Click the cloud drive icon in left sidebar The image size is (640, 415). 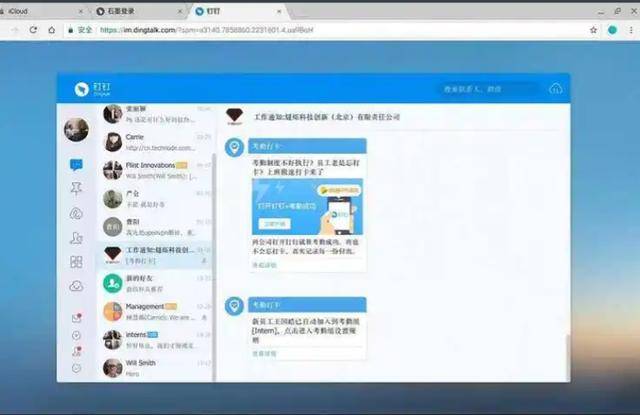pyautogui.click(x=76, y=286)
